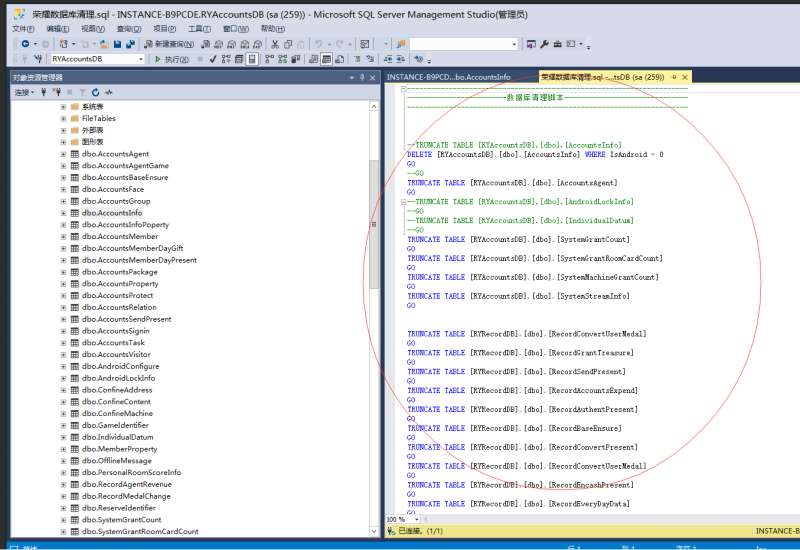Open the 连接 (Connect) dropdown in Object Explorer

tap(24, 92)
